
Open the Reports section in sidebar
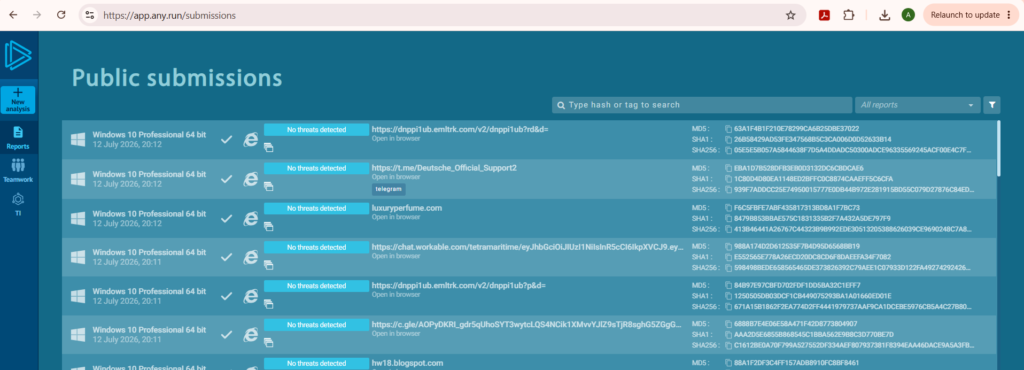coord(18,138)
